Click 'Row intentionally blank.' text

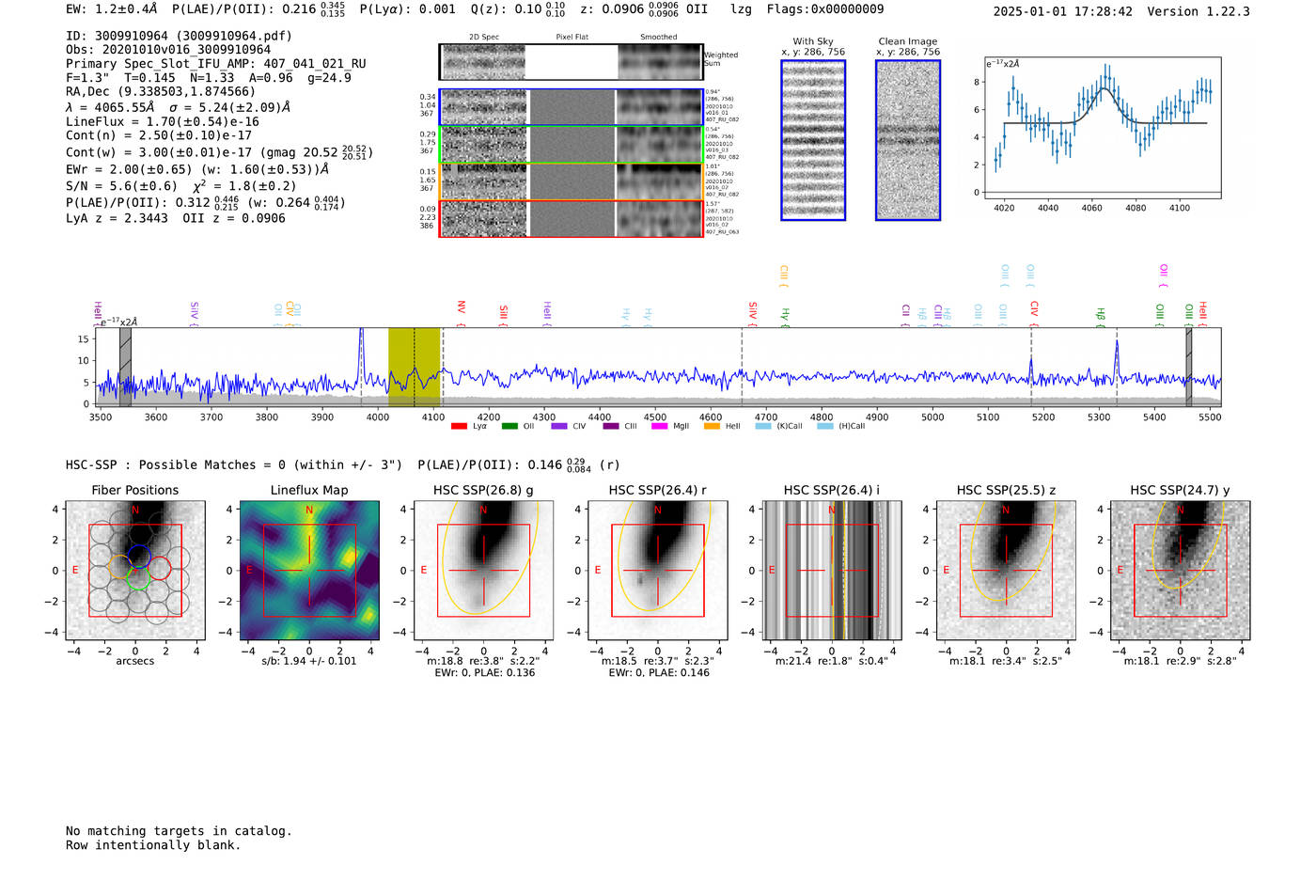pos(153,845)
